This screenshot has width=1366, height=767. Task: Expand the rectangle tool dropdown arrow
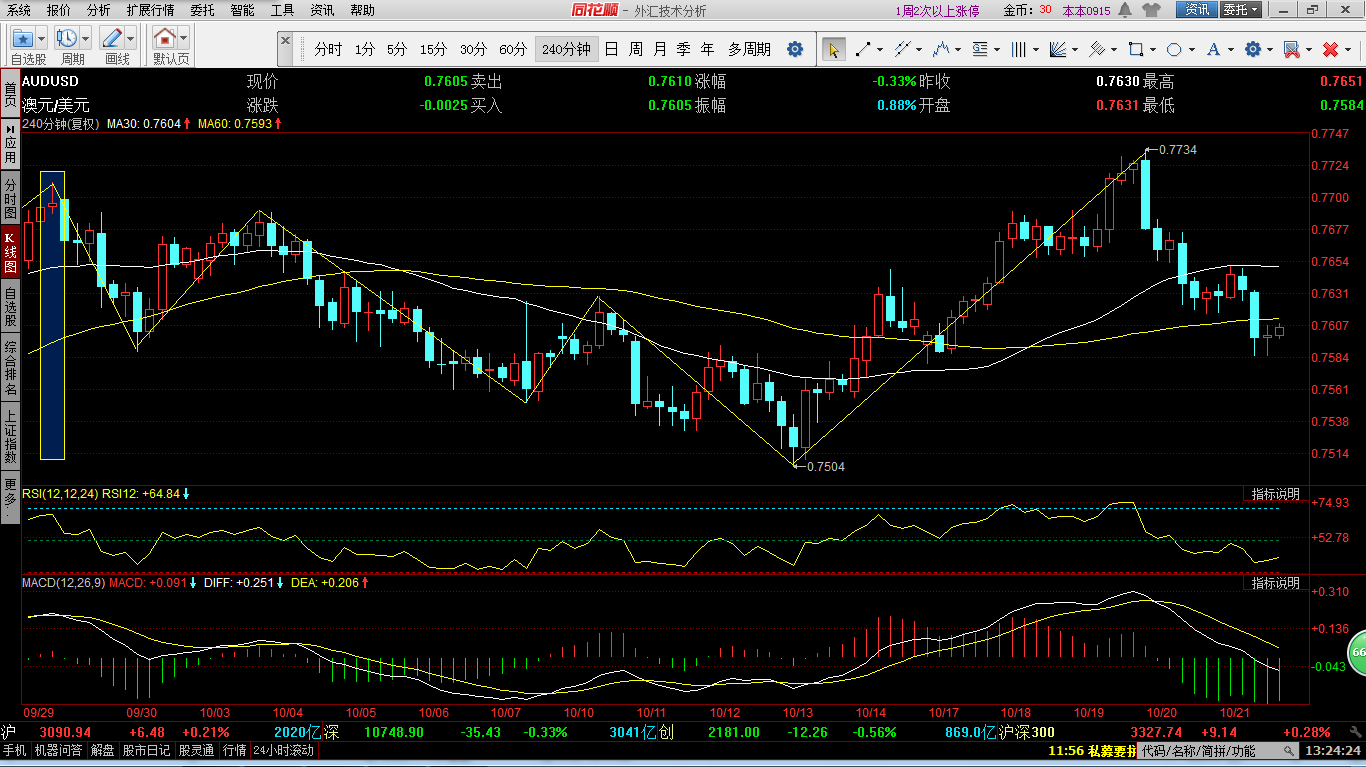point(1151,49)
